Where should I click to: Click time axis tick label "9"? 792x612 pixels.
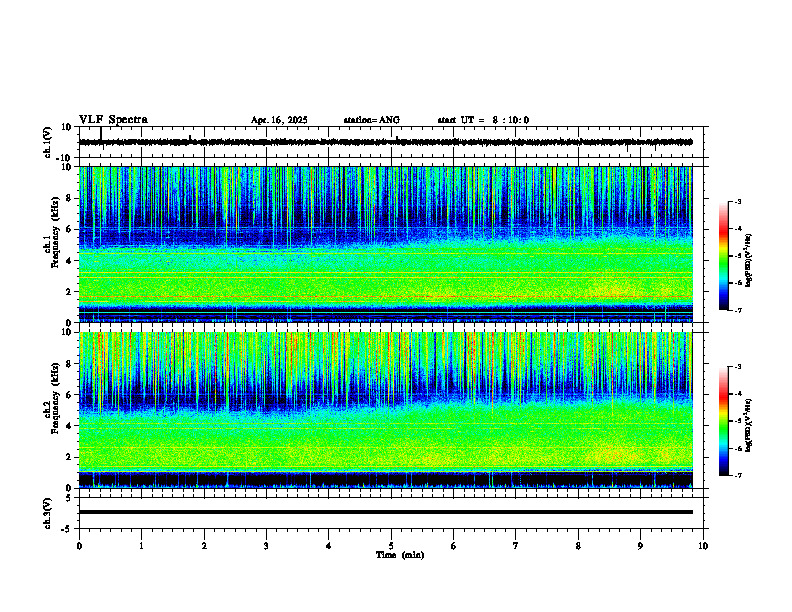point(640,546)
